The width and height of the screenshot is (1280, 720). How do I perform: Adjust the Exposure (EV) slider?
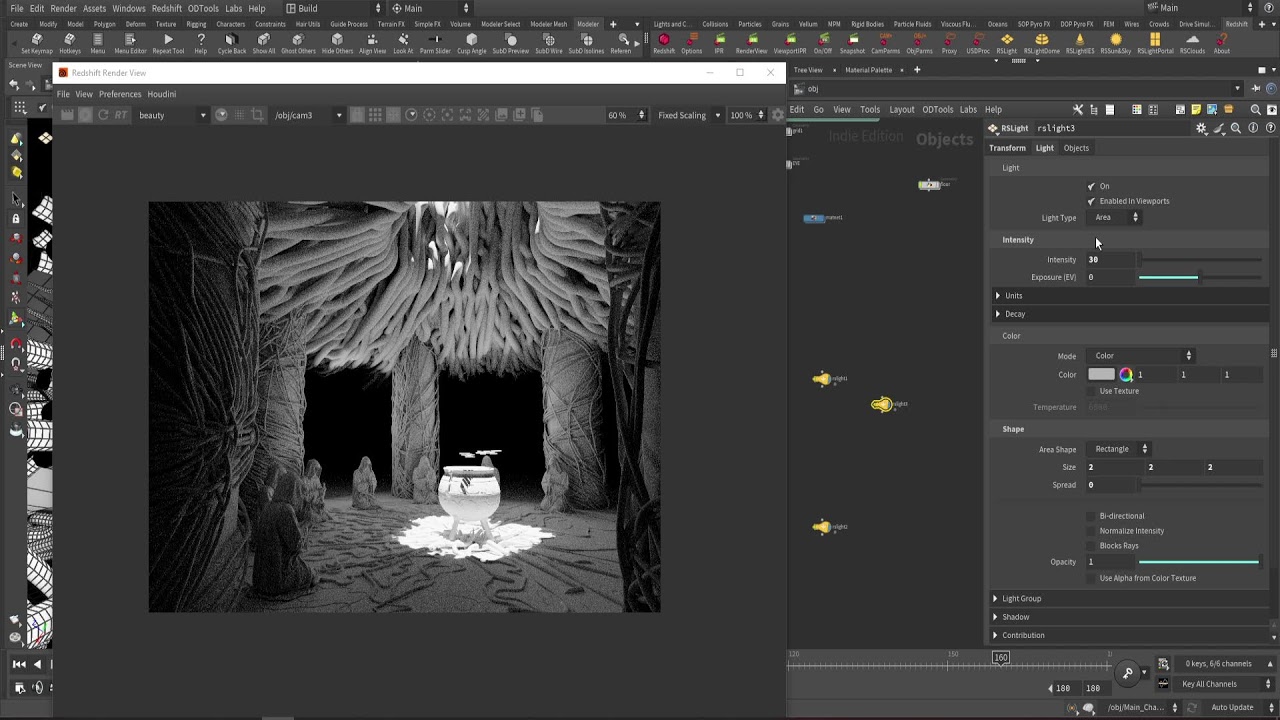1199,277
